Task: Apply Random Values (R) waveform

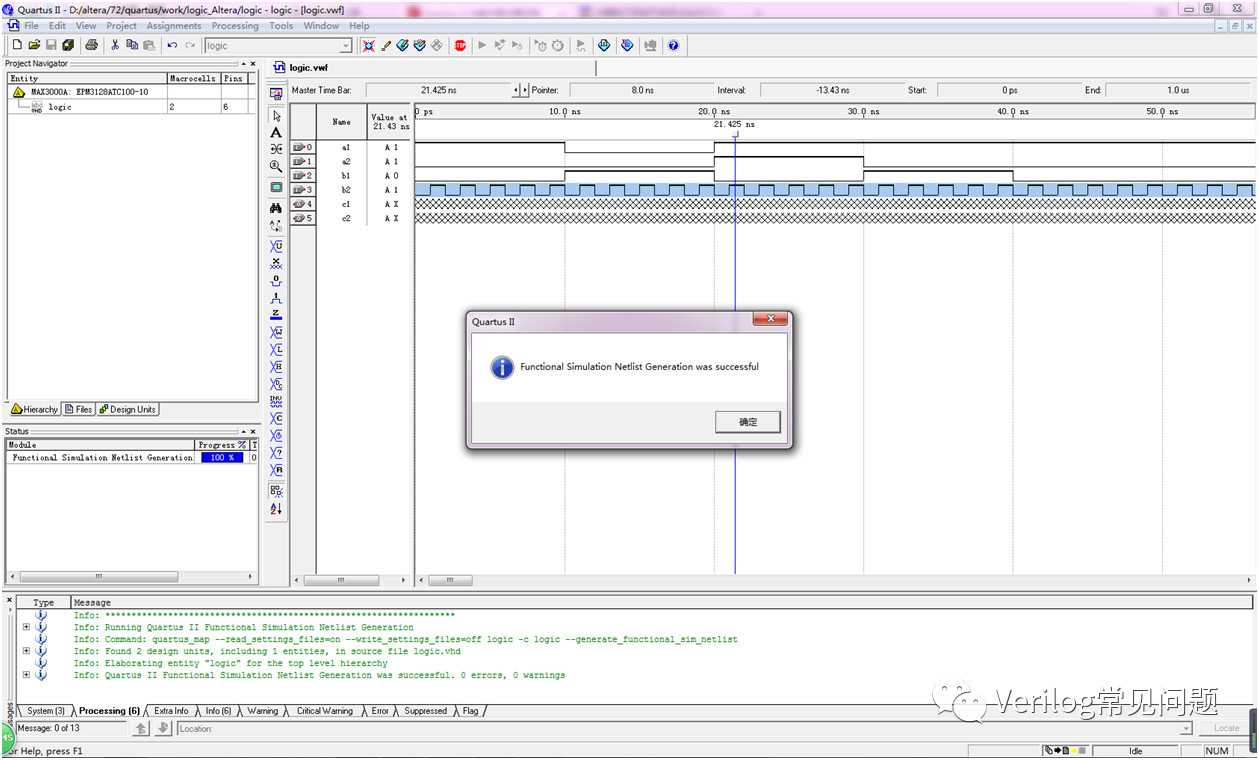Action: (x=276, y=470)
